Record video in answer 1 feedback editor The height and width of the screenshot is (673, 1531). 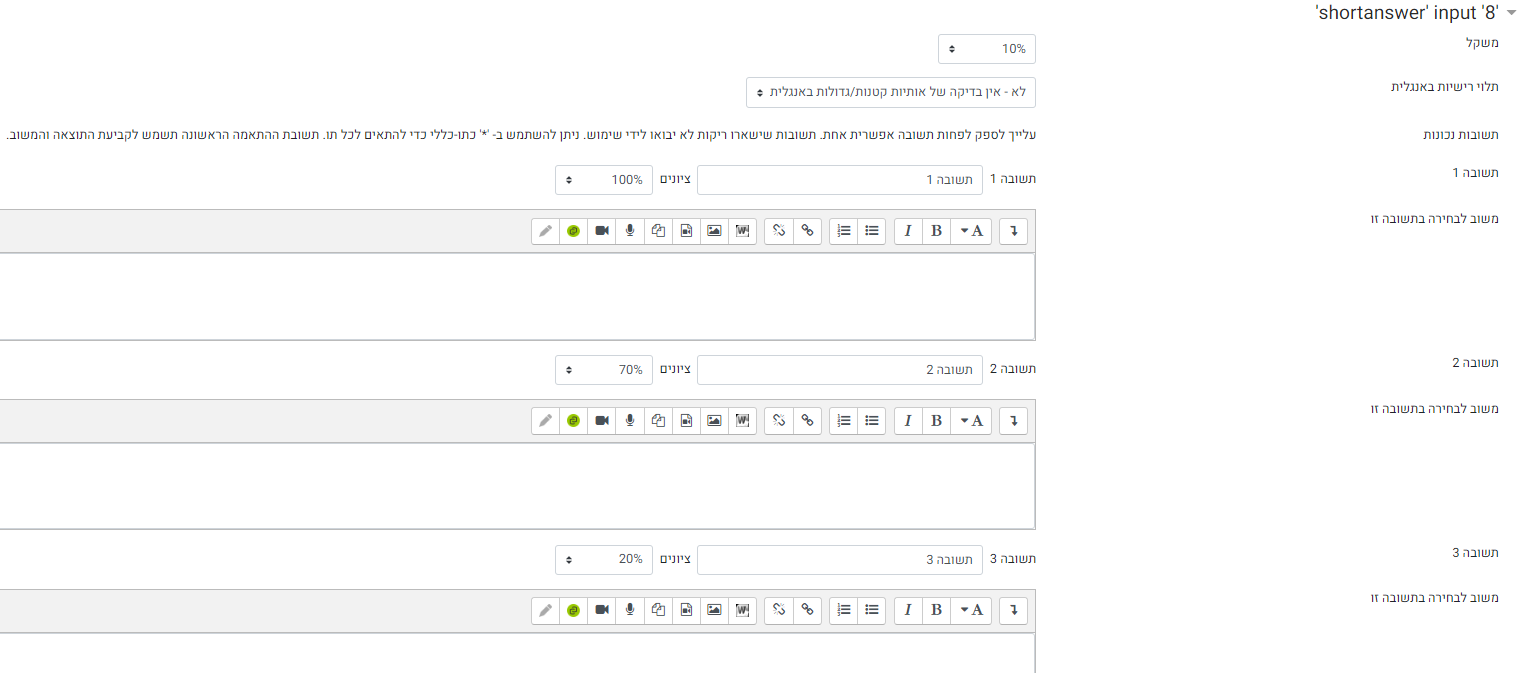(602, 231)
